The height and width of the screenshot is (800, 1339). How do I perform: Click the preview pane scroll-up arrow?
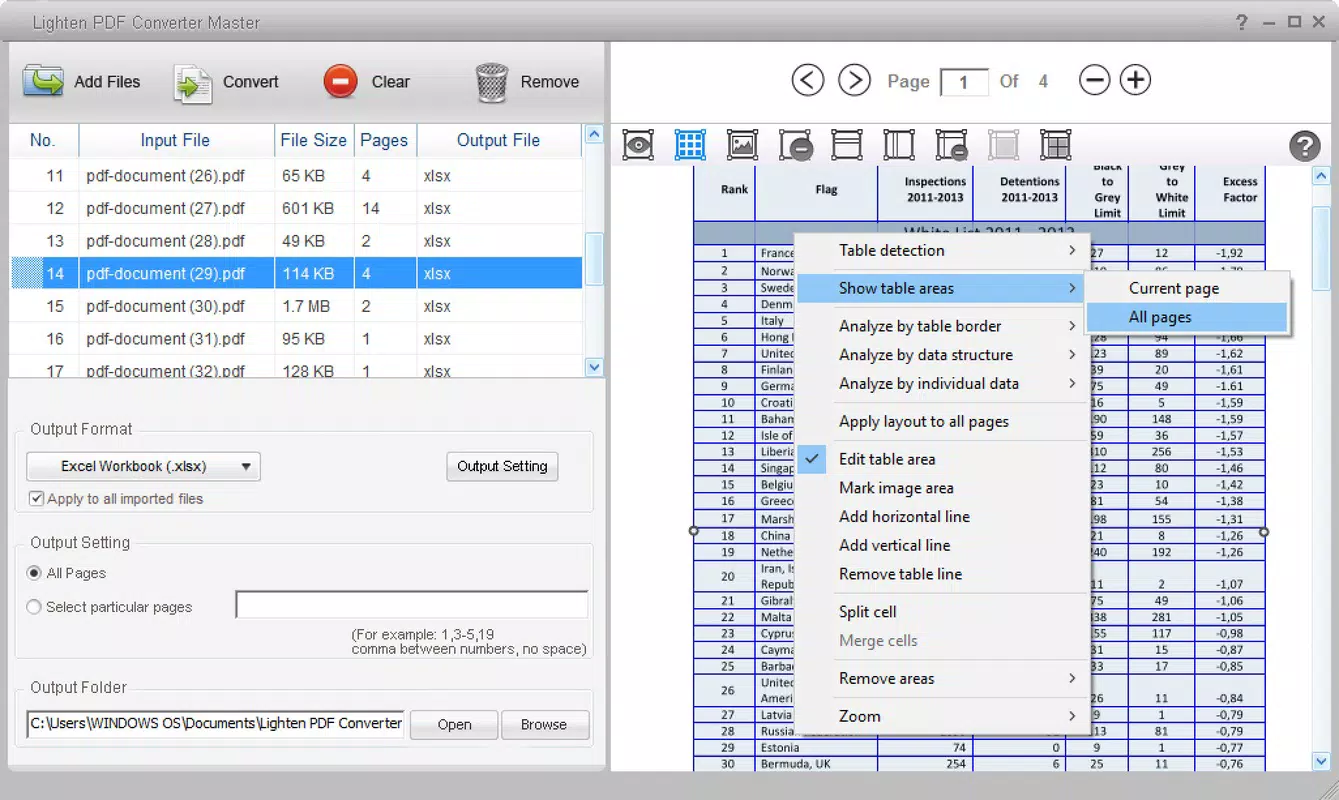(1322, 176)
